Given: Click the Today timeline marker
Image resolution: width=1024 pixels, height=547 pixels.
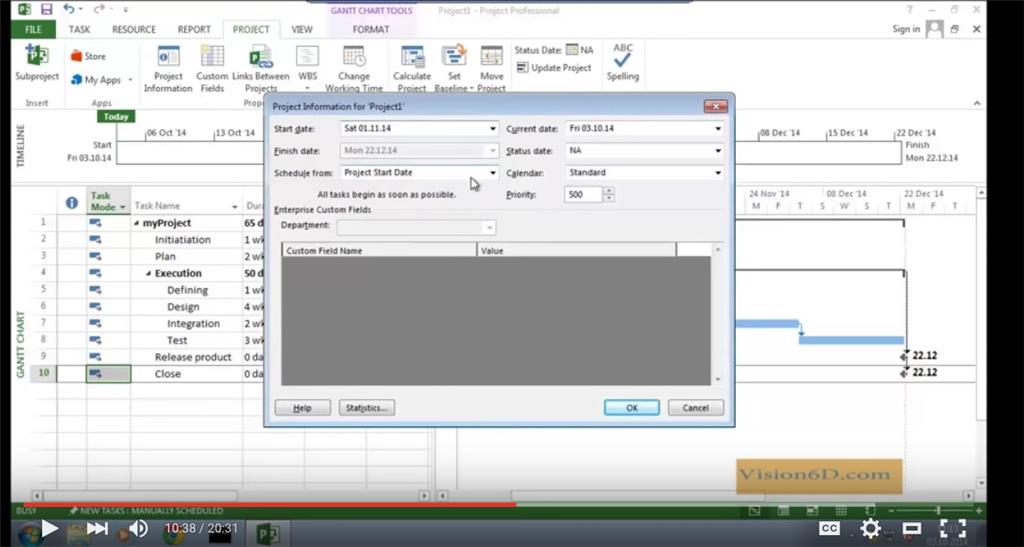Looking at the screenshot, I should tap(116, 117).
